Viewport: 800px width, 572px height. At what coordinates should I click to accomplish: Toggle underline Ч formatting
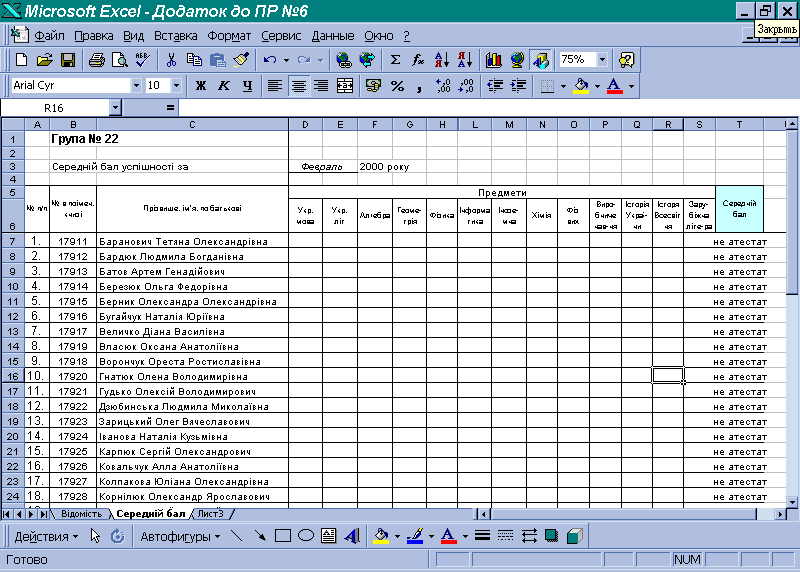pyautogui.click(x=247, y=86)
